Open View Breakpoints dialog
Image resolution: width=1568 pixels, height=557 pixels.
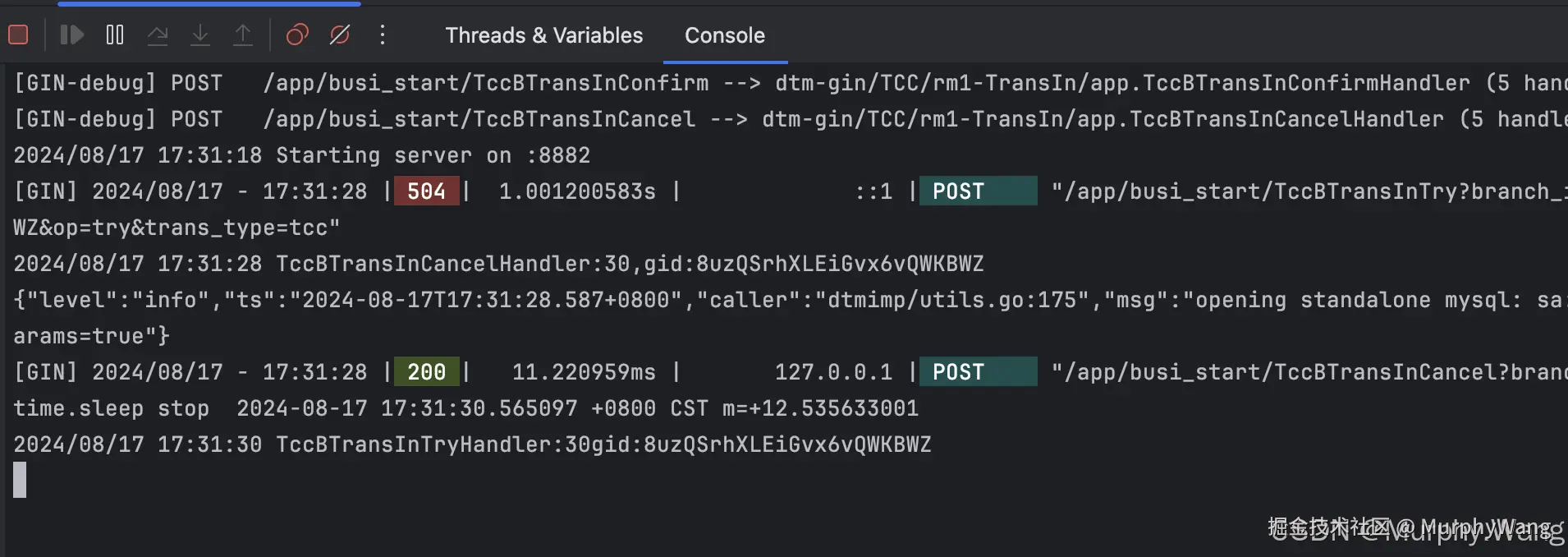pyautogui.click(x=297, y=35)
